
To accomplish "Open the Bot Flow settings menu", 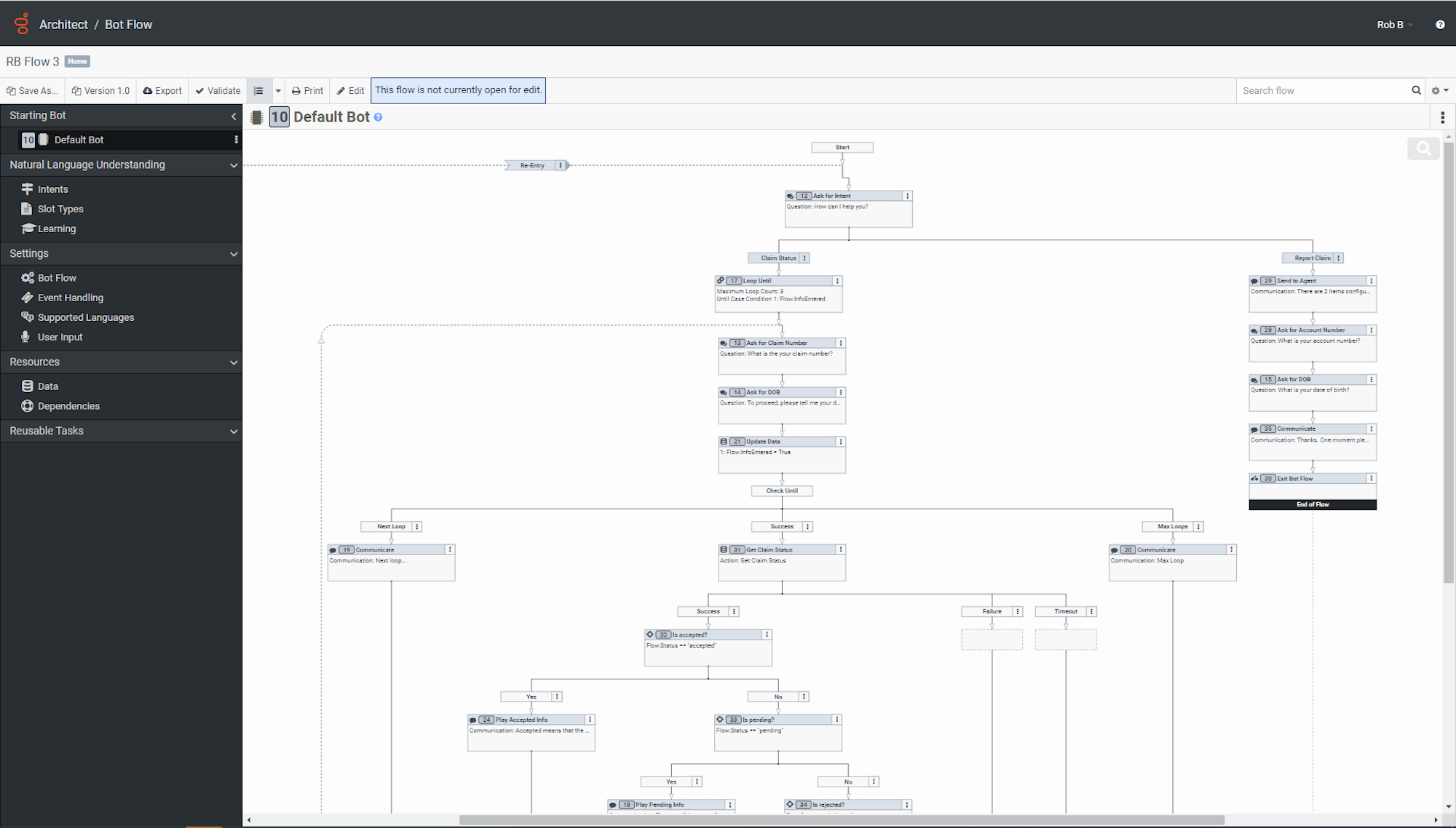I will click(57, 278).
